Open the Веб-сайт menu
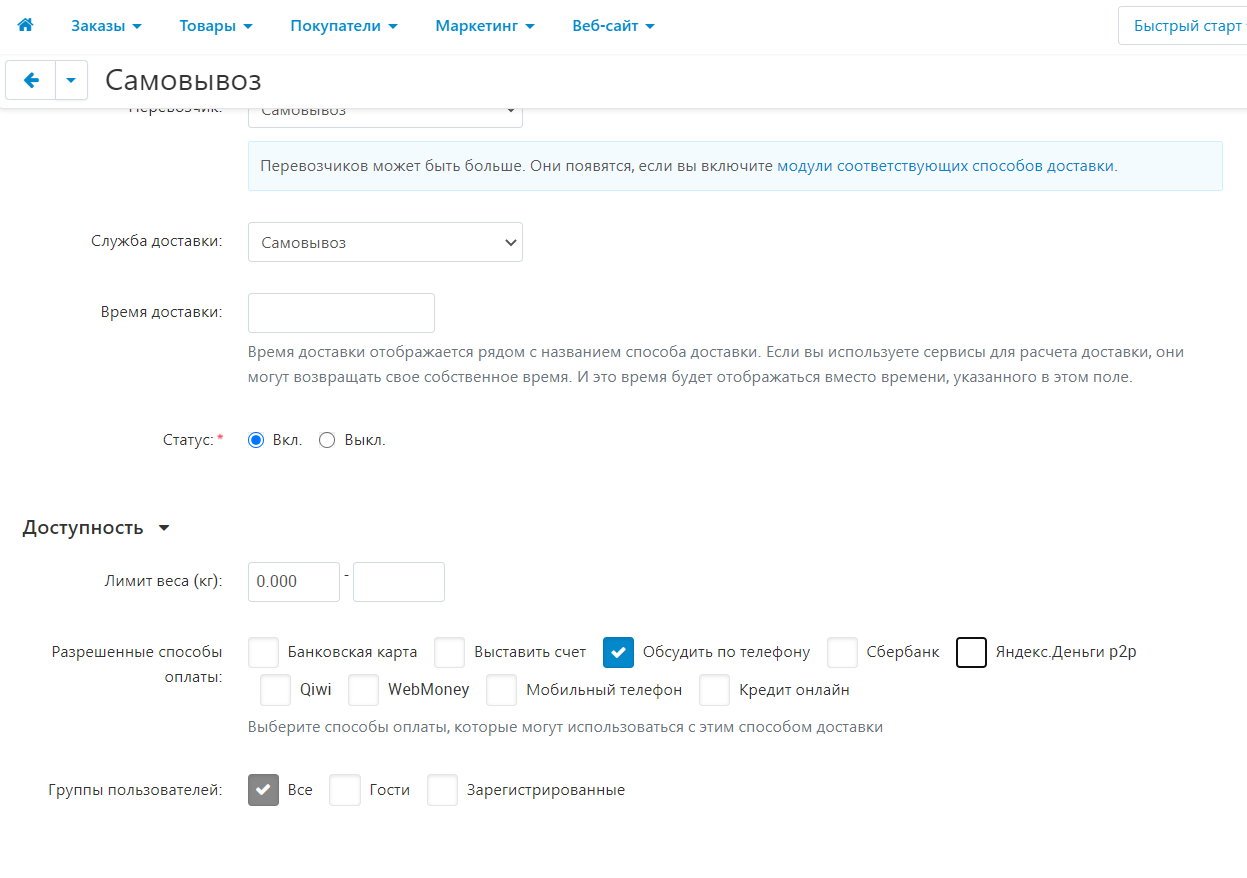Image resolution: width=1247 pixels, height=878 pixels. pyautogui.click(x=613, y=26)
